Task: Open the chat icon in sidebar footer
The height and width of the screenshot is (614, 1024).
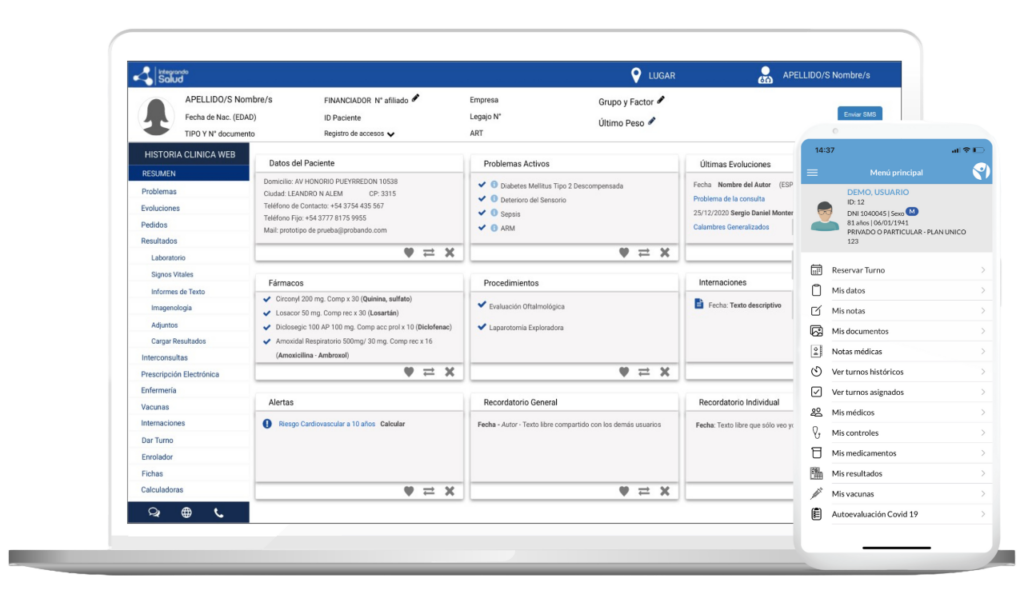Action: [154, 513]
